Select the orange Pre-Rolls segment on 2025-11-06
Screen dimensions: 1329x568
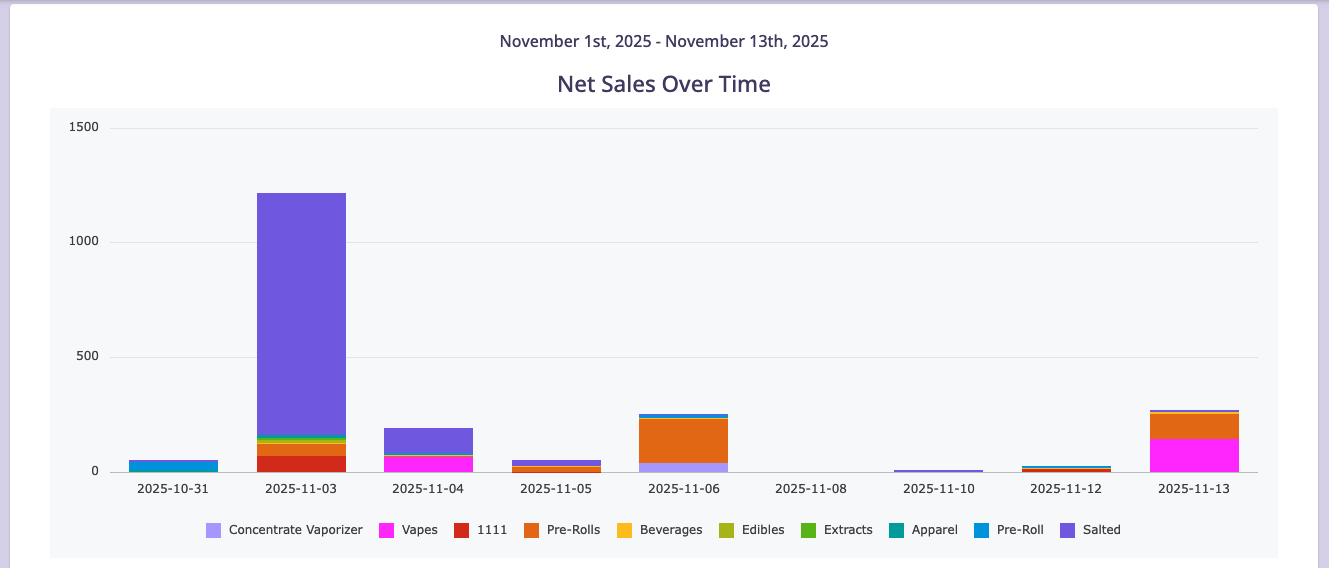[683, 440]
